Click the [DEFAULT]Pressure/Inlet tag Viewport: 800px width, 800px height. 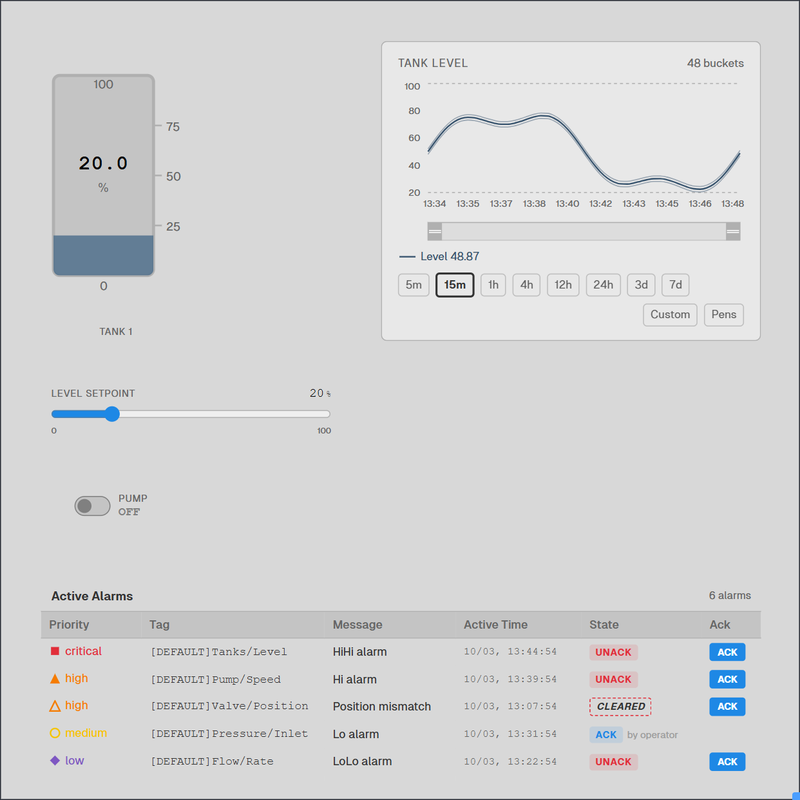pyautogui.click(x=229, y=734)
